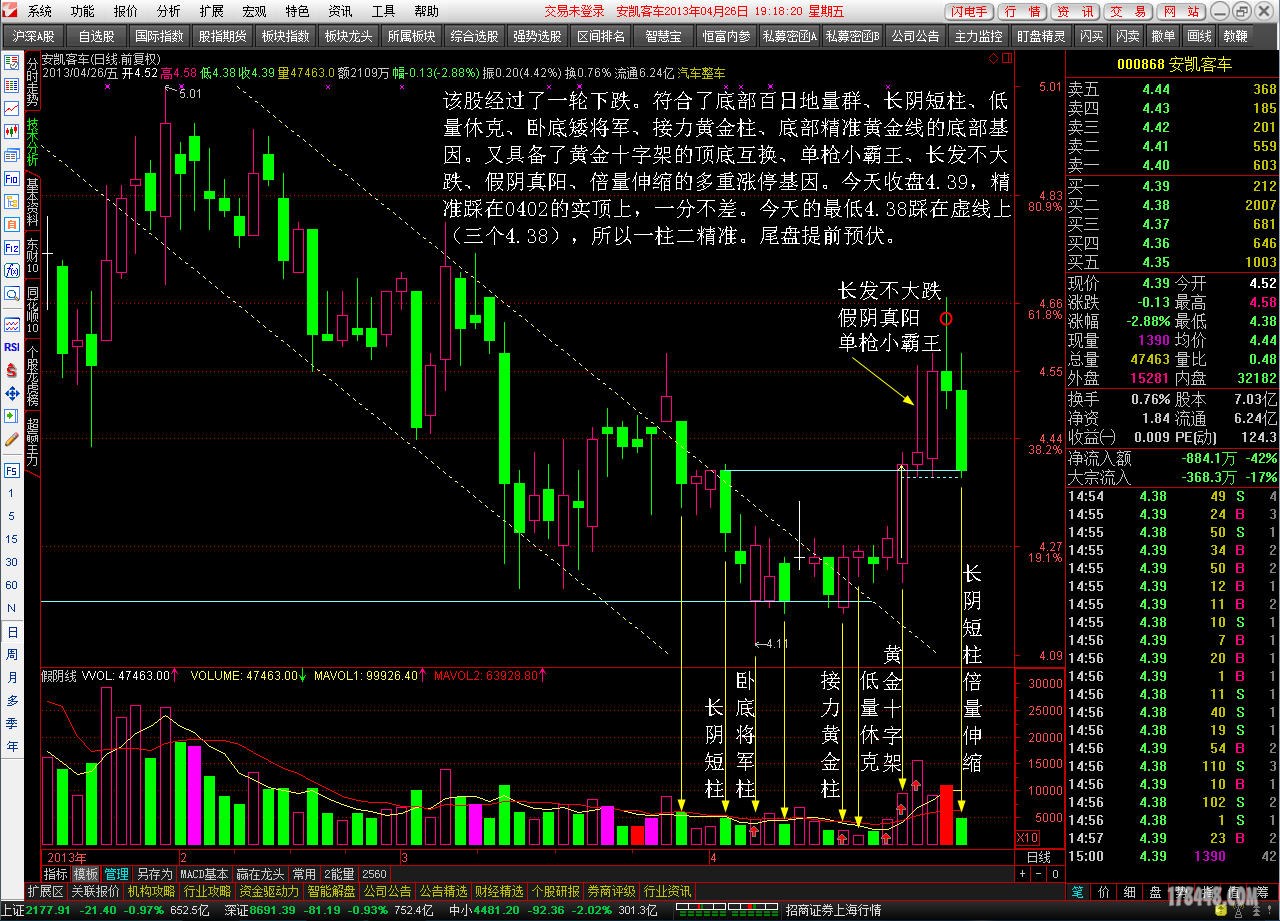Click the 汽车整车 sector link
Image resolution: width=1280 pixels, height=921 pixels.
click(x=702, y=73)
